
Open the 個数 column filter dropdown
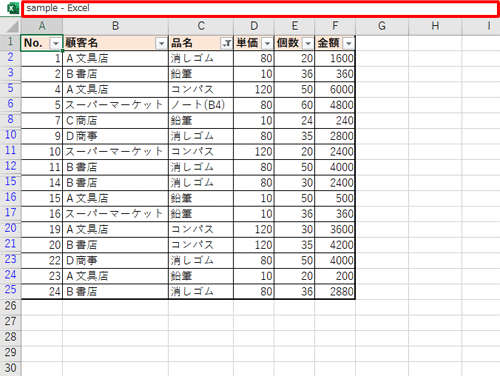[308, 43]
